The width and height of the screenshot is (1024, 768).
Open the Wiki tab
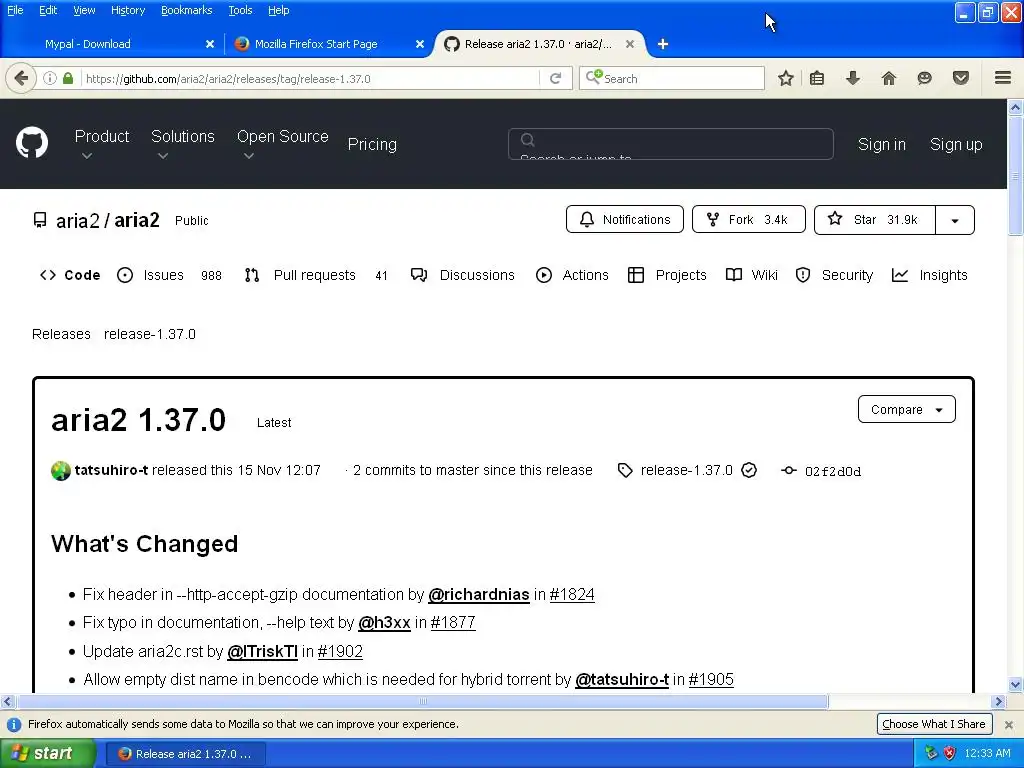[x=752, y=275]
